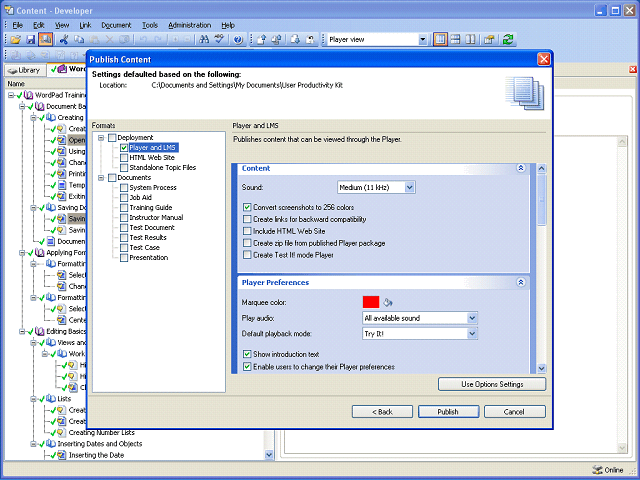This screenshot has width=640, height=480.
Task: Enable Create zip file from published Player package
Action: coord(247,243)
